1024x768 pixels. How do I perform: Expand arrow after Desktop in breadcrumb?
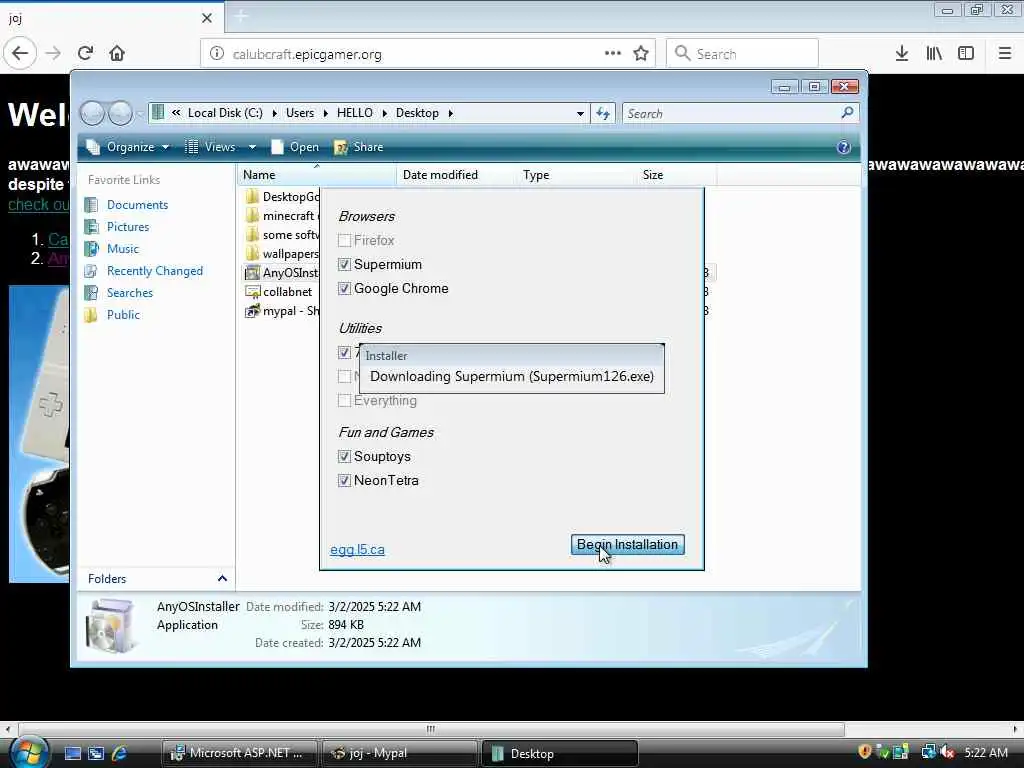[451, 114]
